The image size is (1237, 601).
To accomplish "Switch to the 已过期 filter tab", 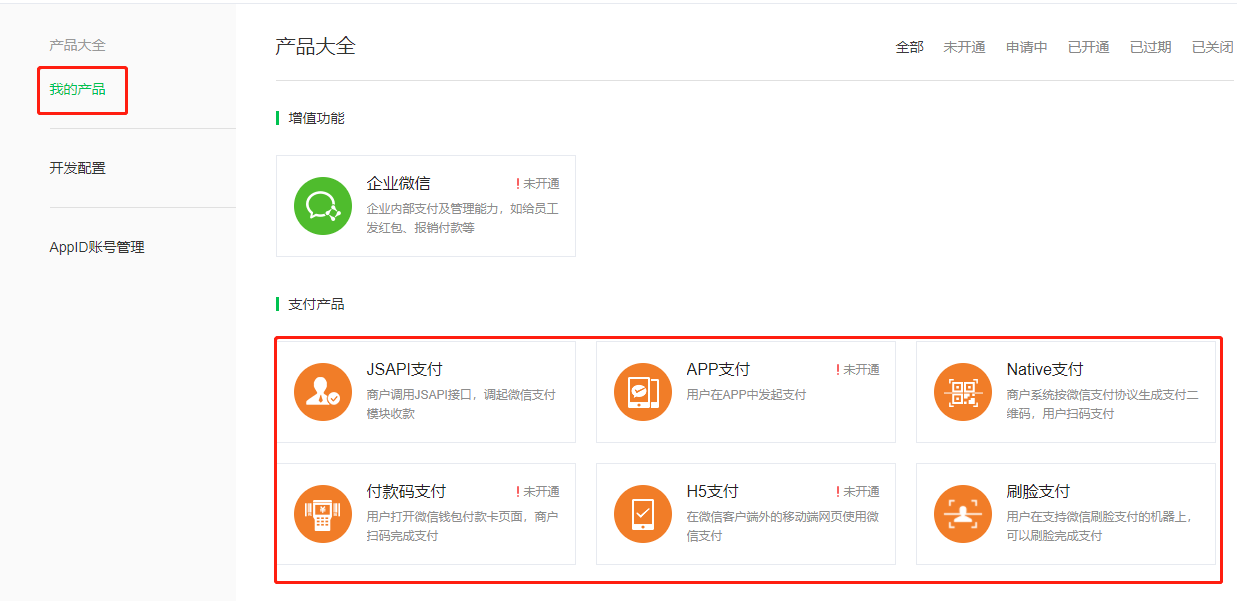I will [x=1151, y=47].
